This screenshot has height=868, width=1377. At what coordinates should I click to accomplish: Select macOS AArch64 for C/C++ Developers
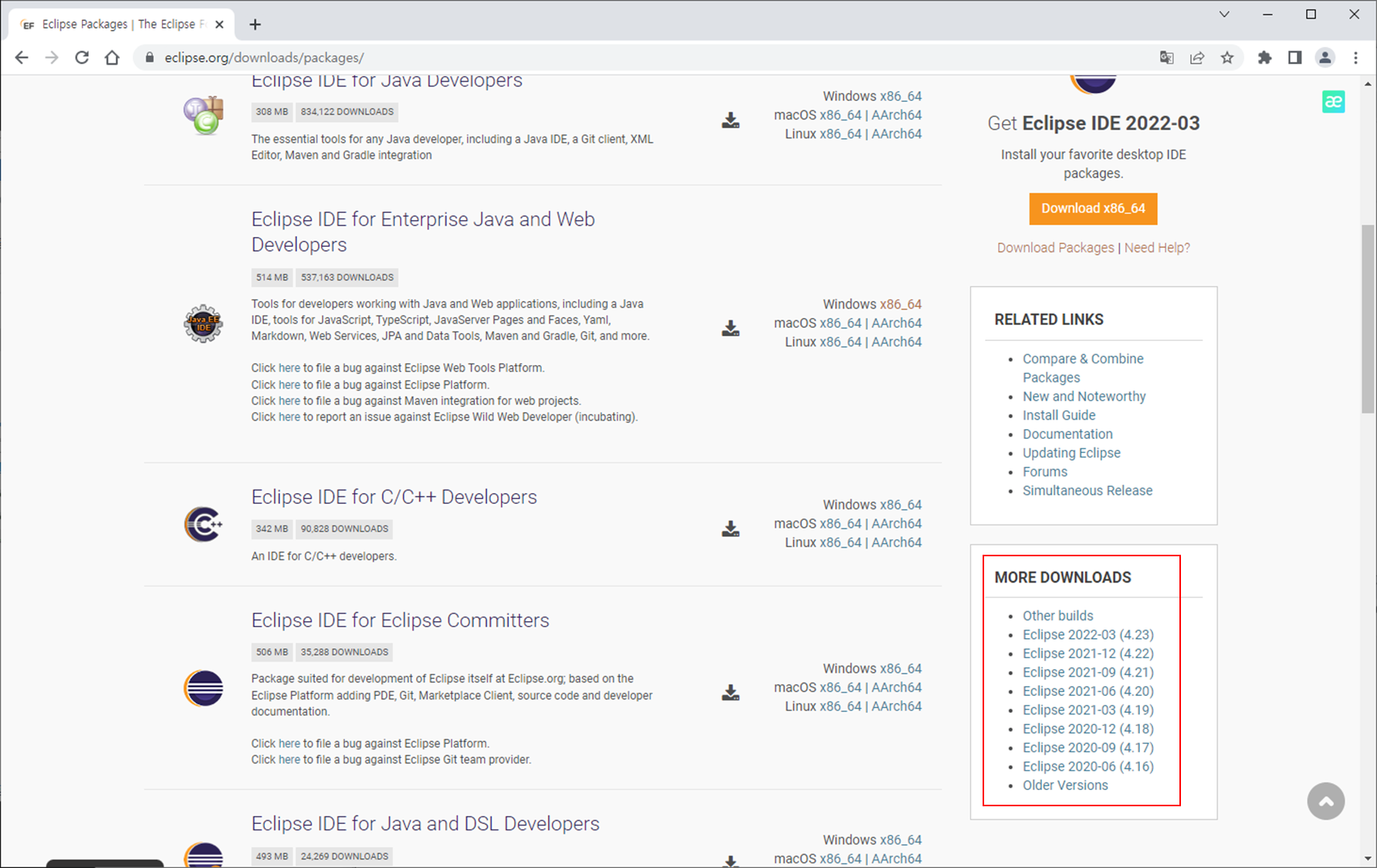(896, 524)
